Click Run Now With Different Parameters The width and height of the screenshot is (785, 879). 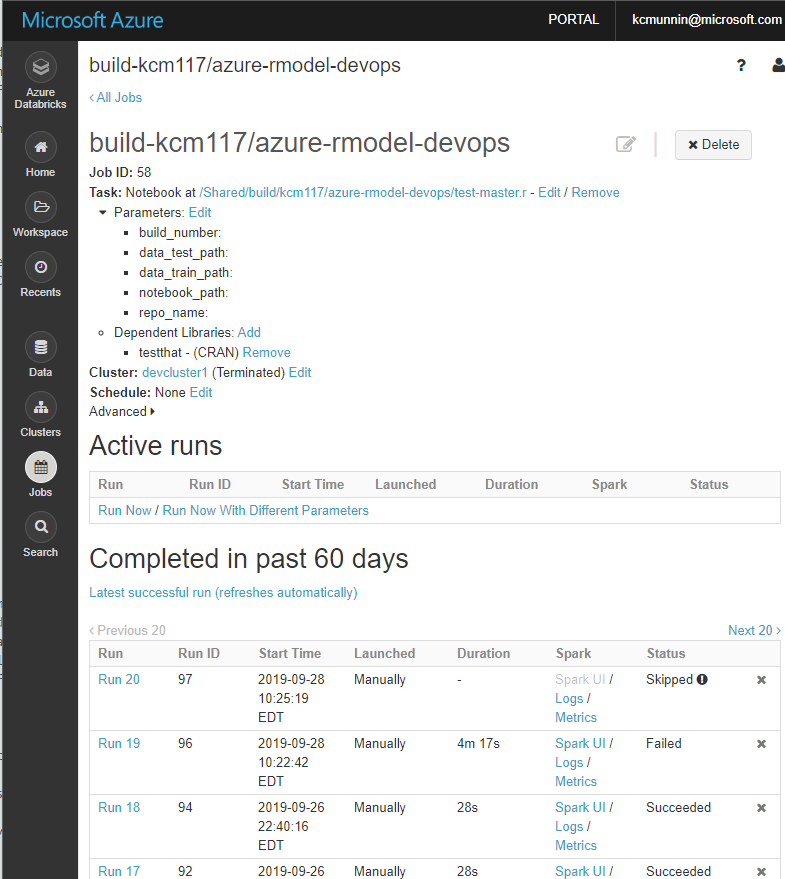coord(265,511)
